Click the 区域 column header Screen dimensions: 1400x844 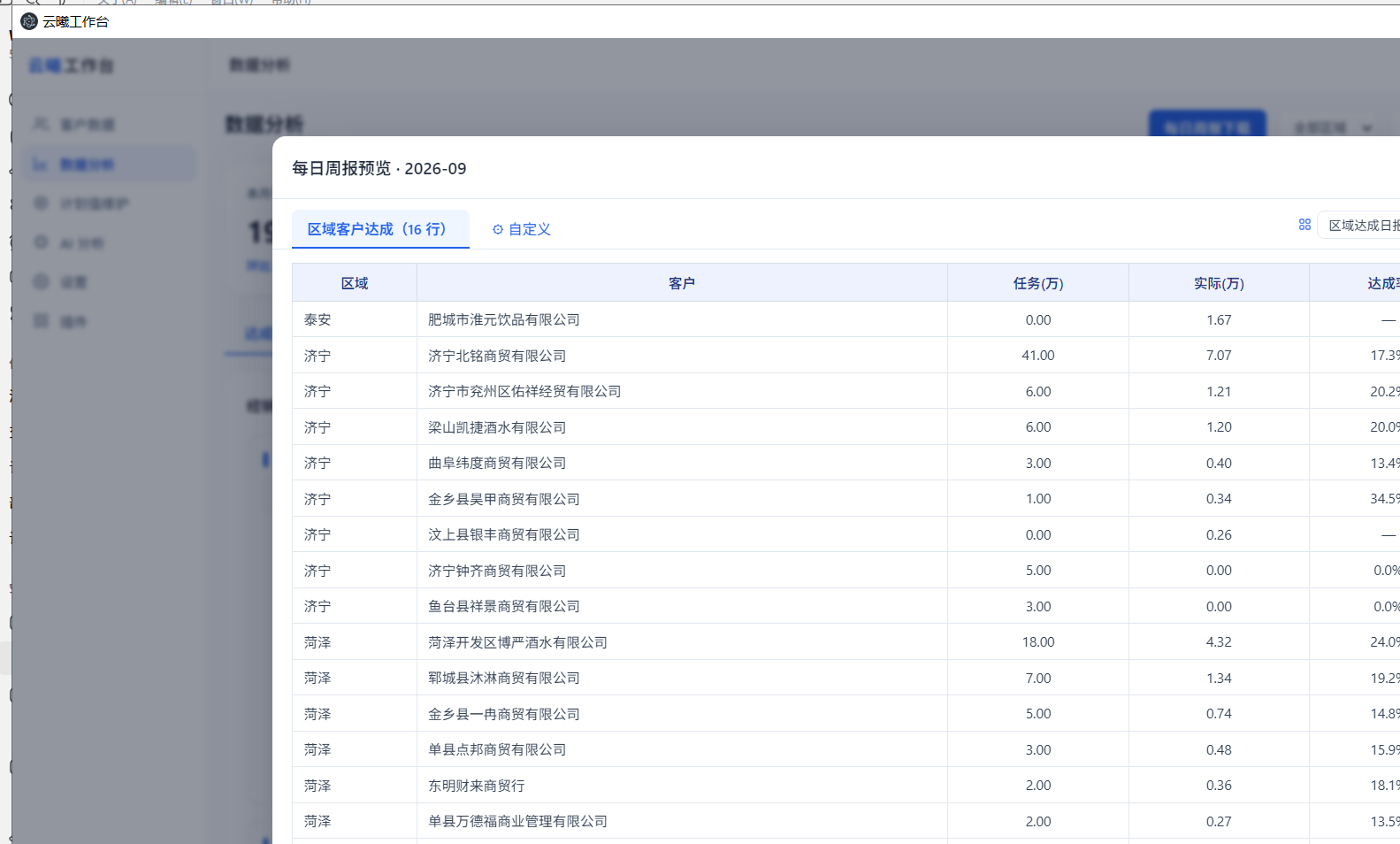pos(355,283)
